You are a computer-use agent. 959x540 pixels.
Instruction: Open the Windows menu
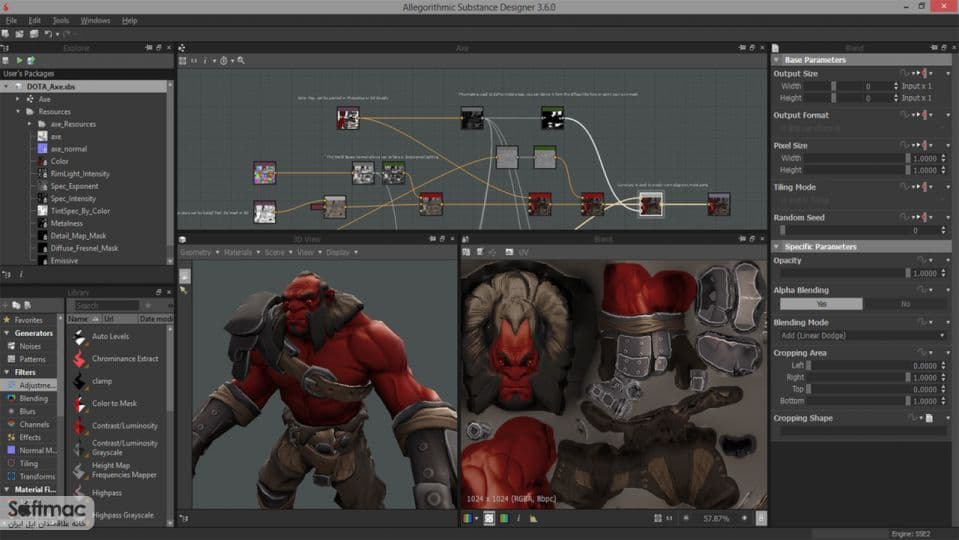pos(95,21)
